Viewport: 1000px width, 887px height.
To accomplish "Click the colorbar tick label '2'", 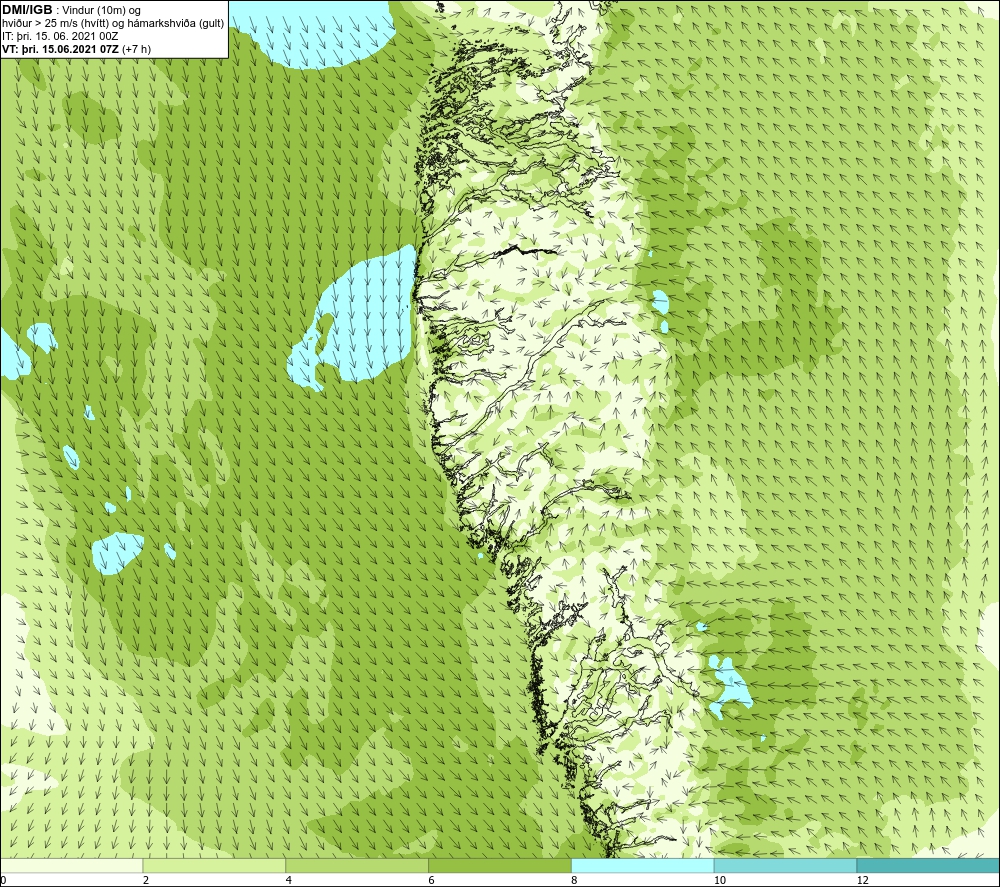I will click(x=146, y=880).
